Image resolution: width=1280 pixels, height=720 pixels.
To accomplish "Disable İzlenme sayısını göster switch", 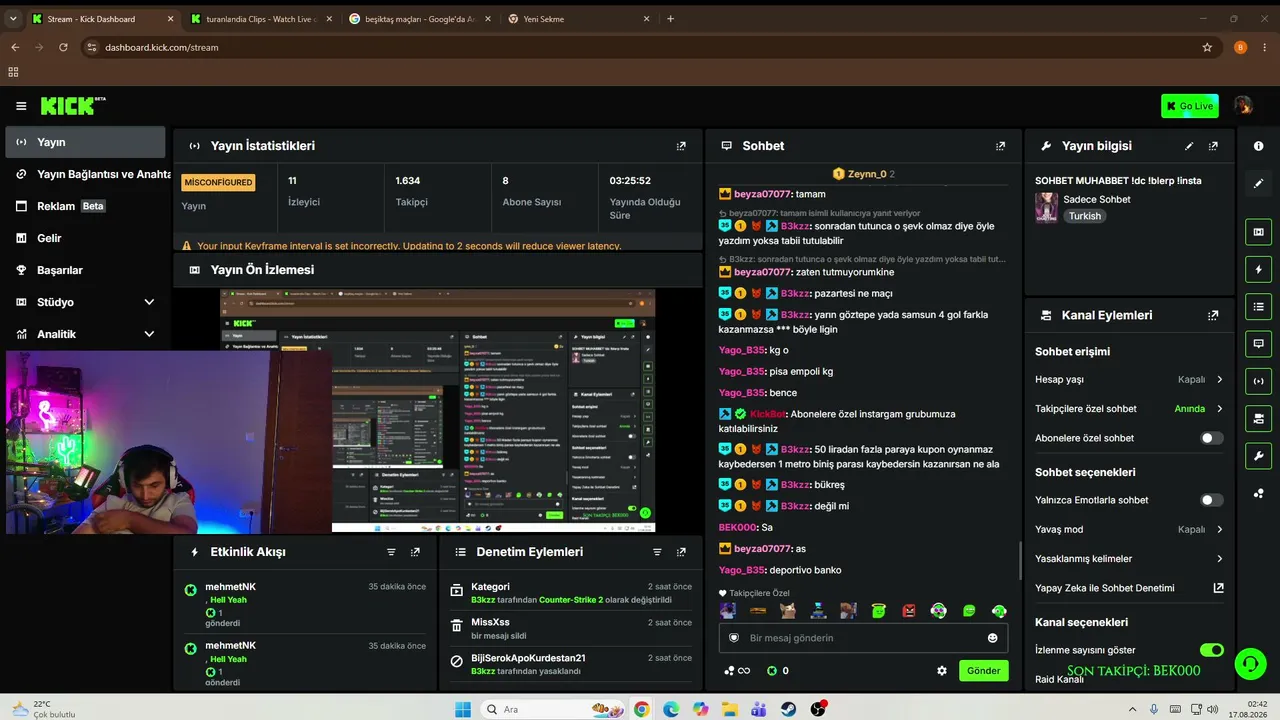I will [1212, 650].
